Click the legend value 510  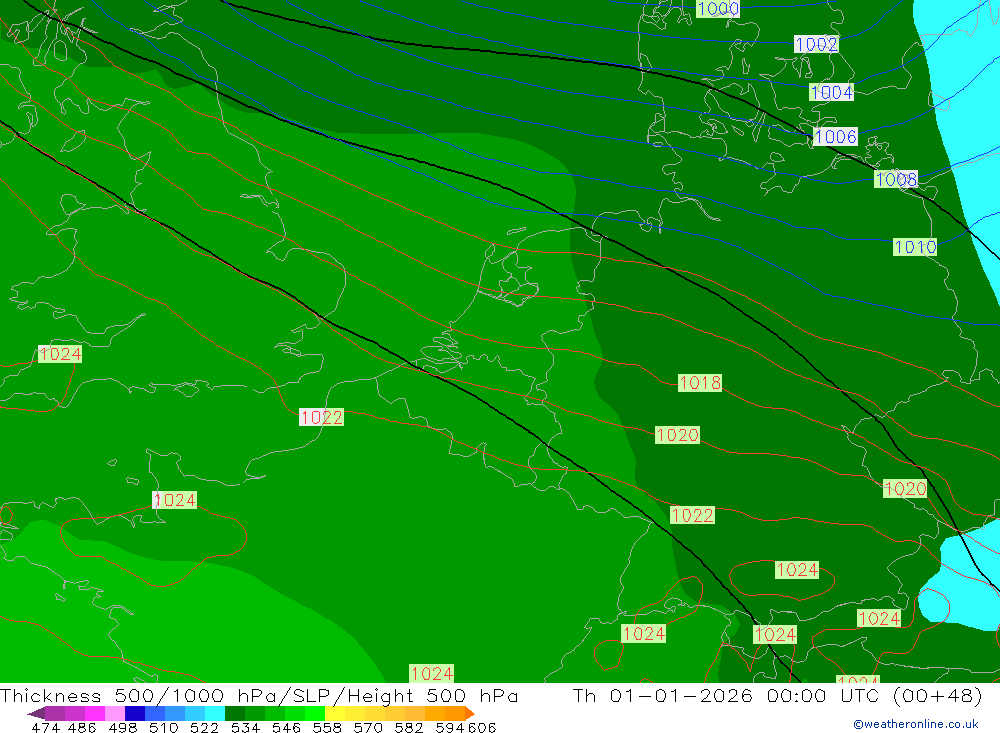point(164,727)
